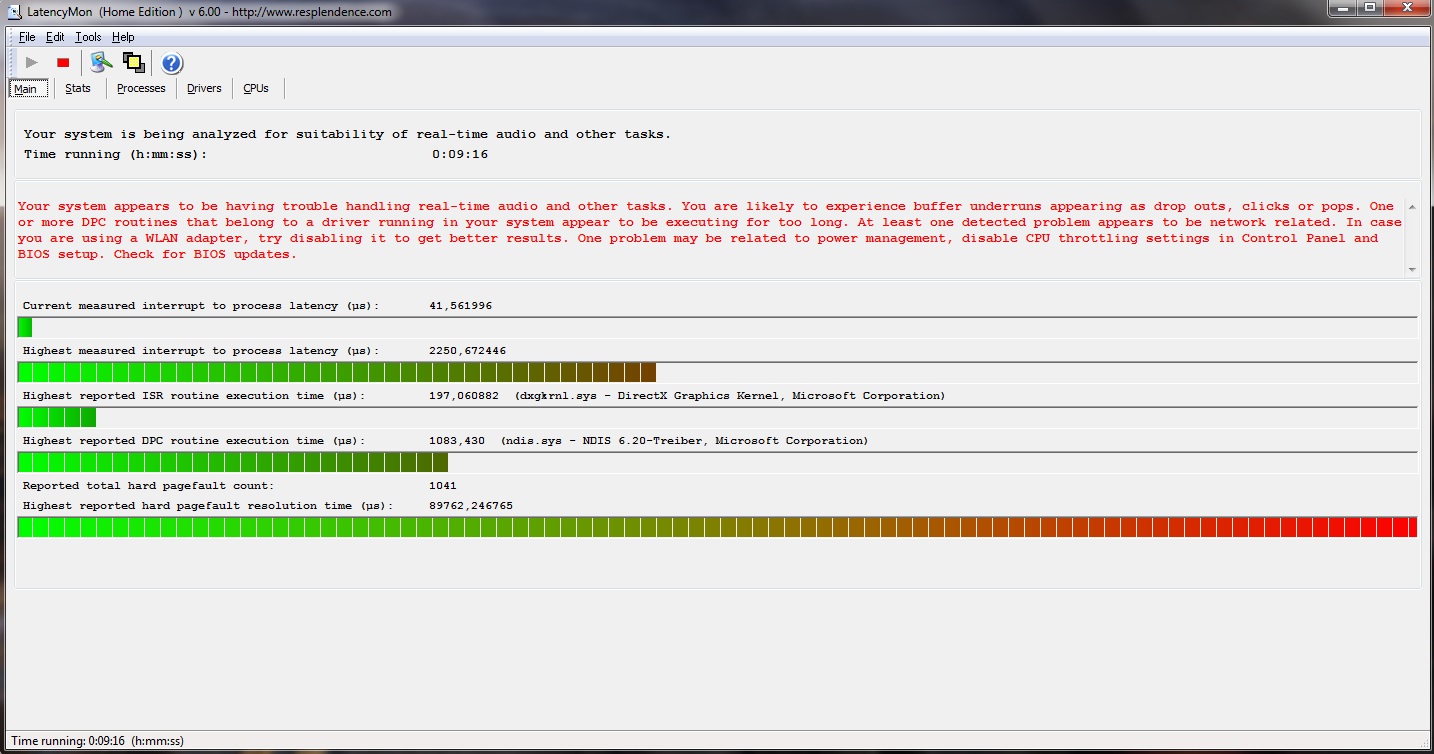Viewport: 1434px width, 754px height.
Task: Start monitoring with the green play icon
Action: coord(32,63)
